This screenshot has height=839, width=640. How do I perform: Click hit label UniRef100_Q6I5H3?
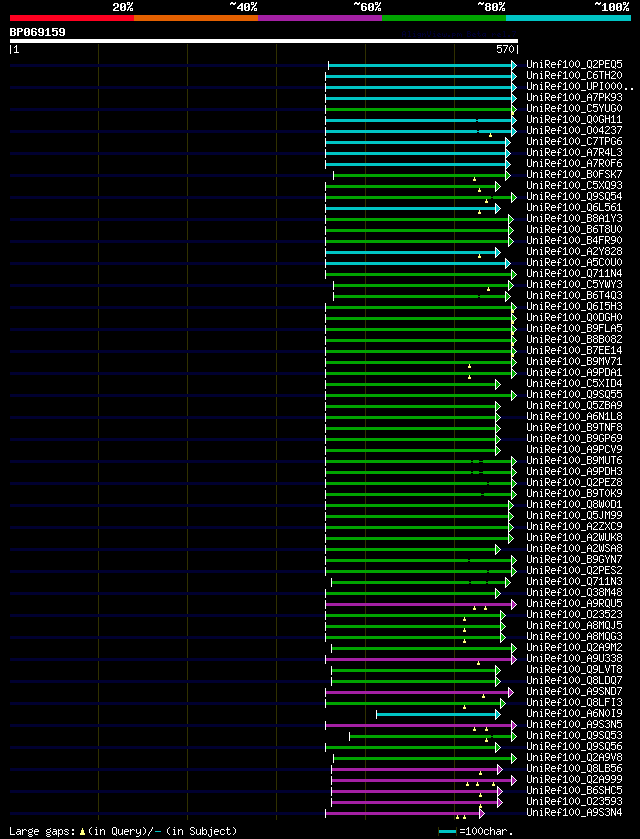[x=574, y=307]
